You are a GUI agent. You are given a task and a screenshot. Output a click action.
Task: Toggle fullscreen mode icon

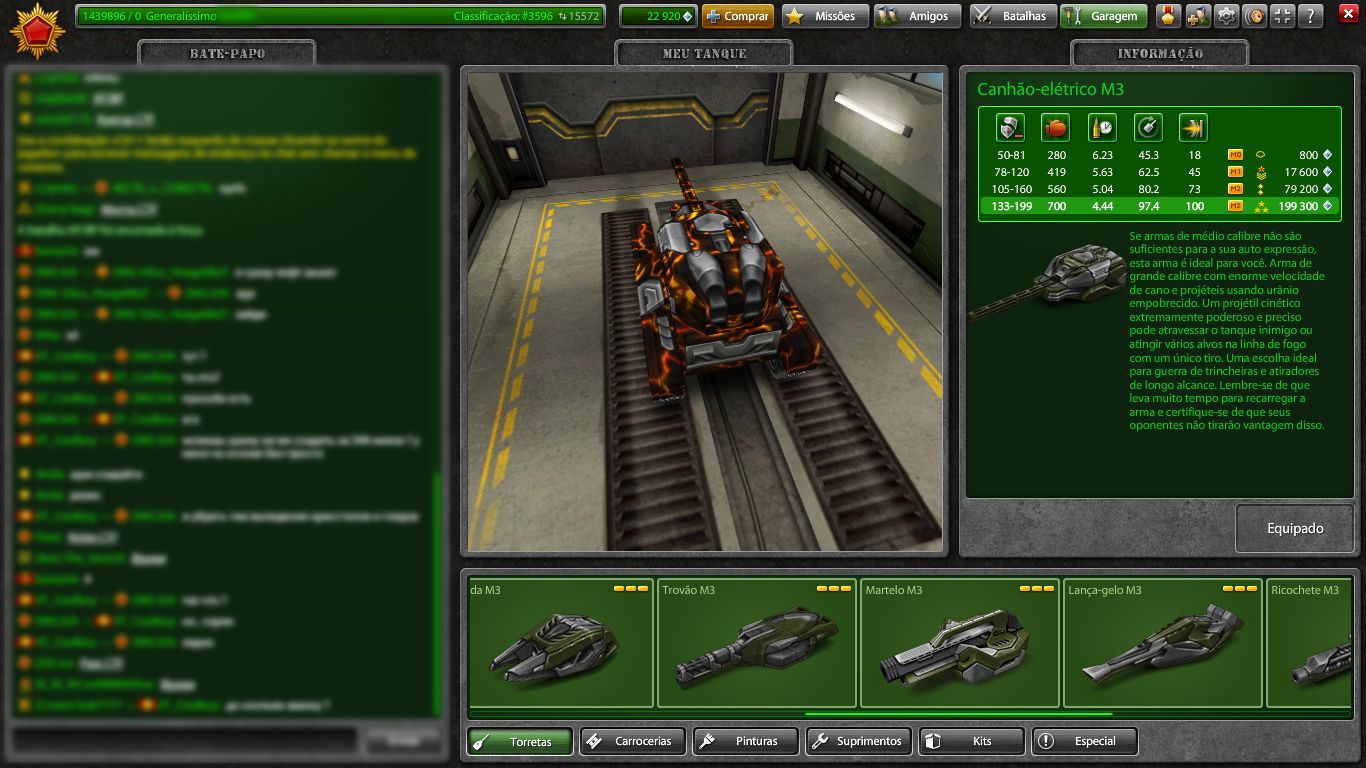pos(1283,16)
